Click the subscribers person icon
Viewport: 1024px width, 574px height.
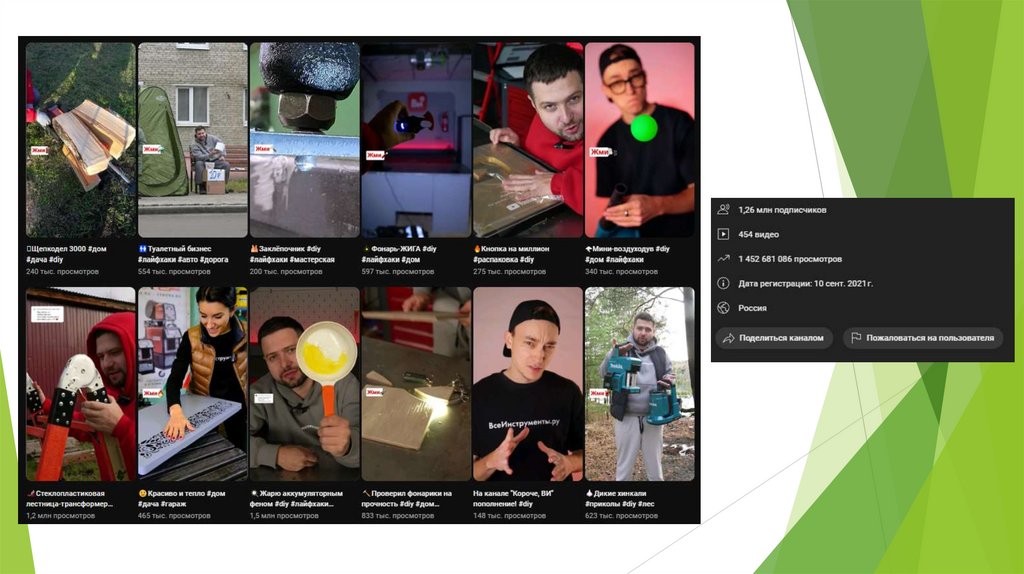723,210
